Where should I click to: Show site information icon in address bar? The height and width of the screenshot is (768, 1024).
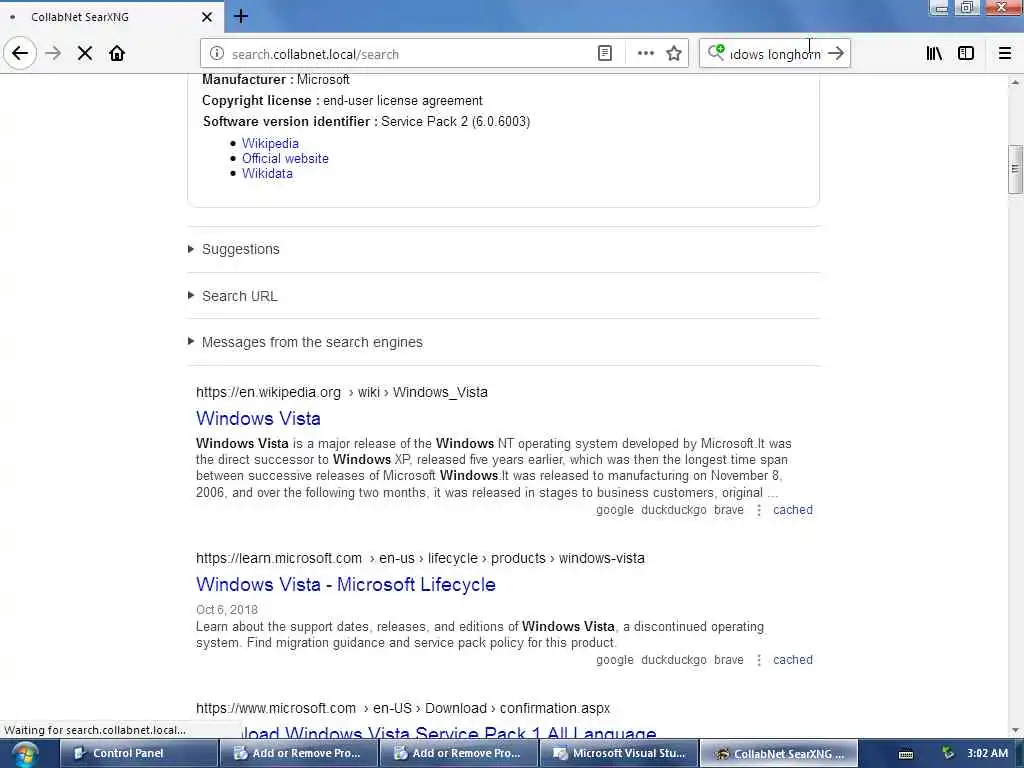click(216, 54)
